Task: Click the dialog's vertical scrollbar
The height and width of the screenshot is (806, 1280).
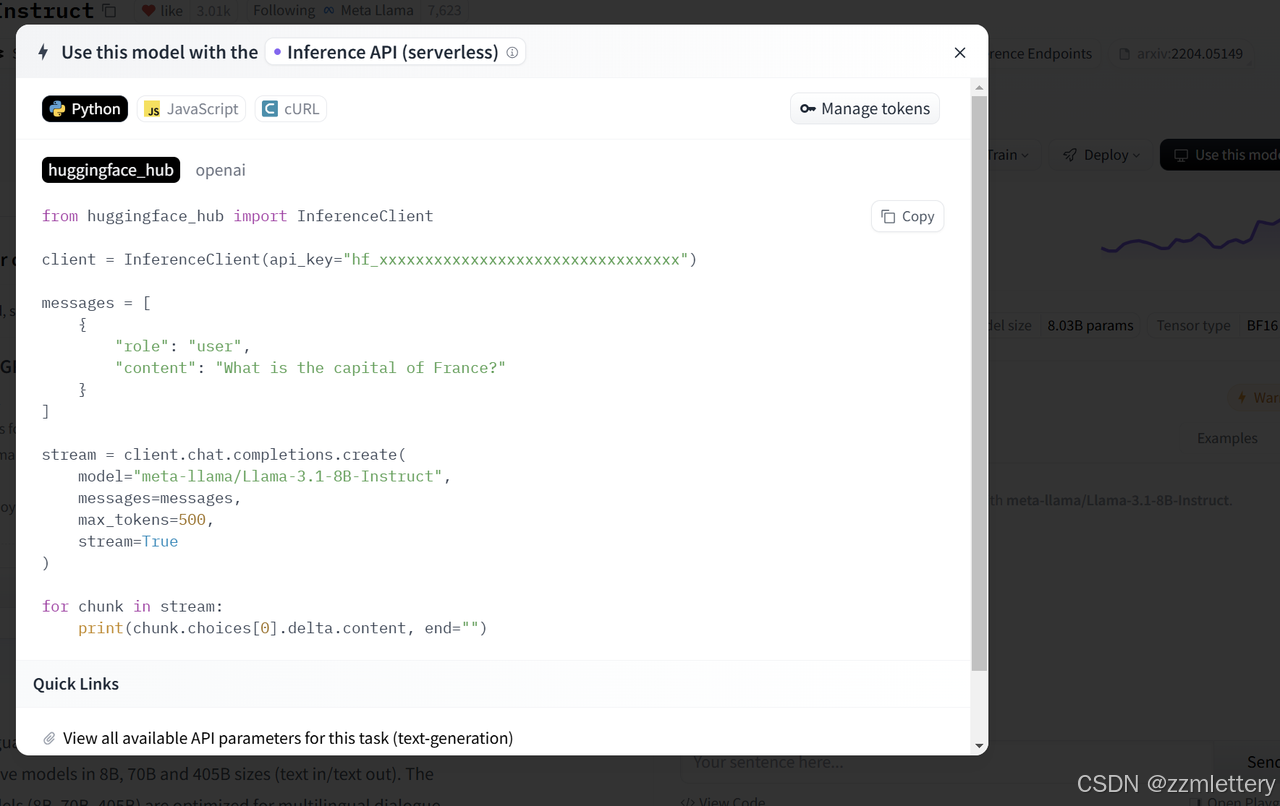Action: click(979, 383)
